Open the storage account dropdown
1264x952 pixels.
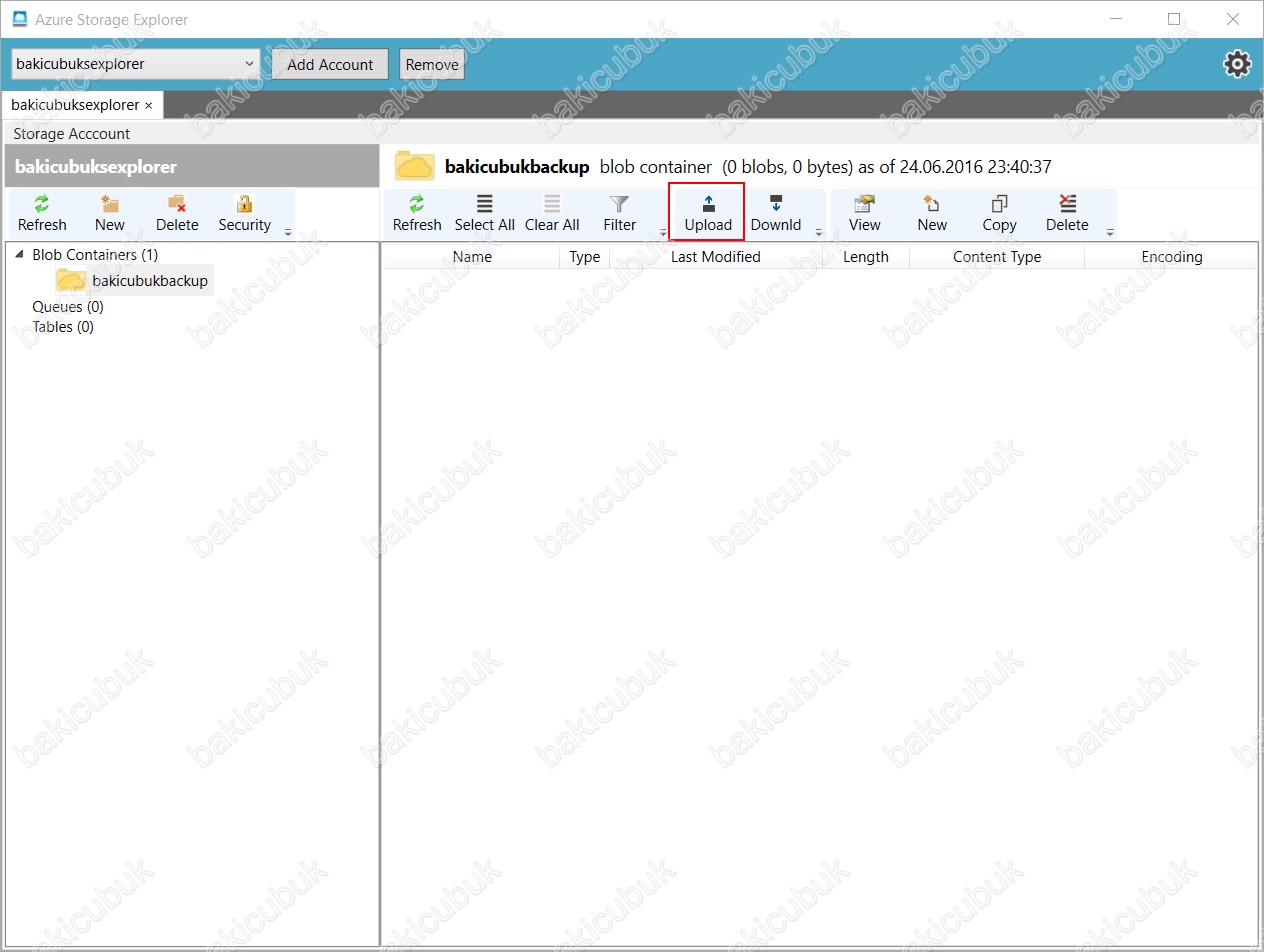pos(136,64)
